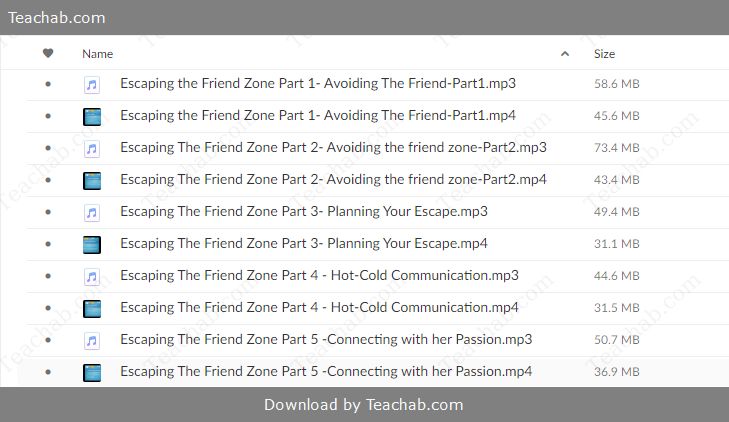Click the sort arrow chevron beside Name
The height and width of the screenshot is (422, 729).
tap(565, 54)
